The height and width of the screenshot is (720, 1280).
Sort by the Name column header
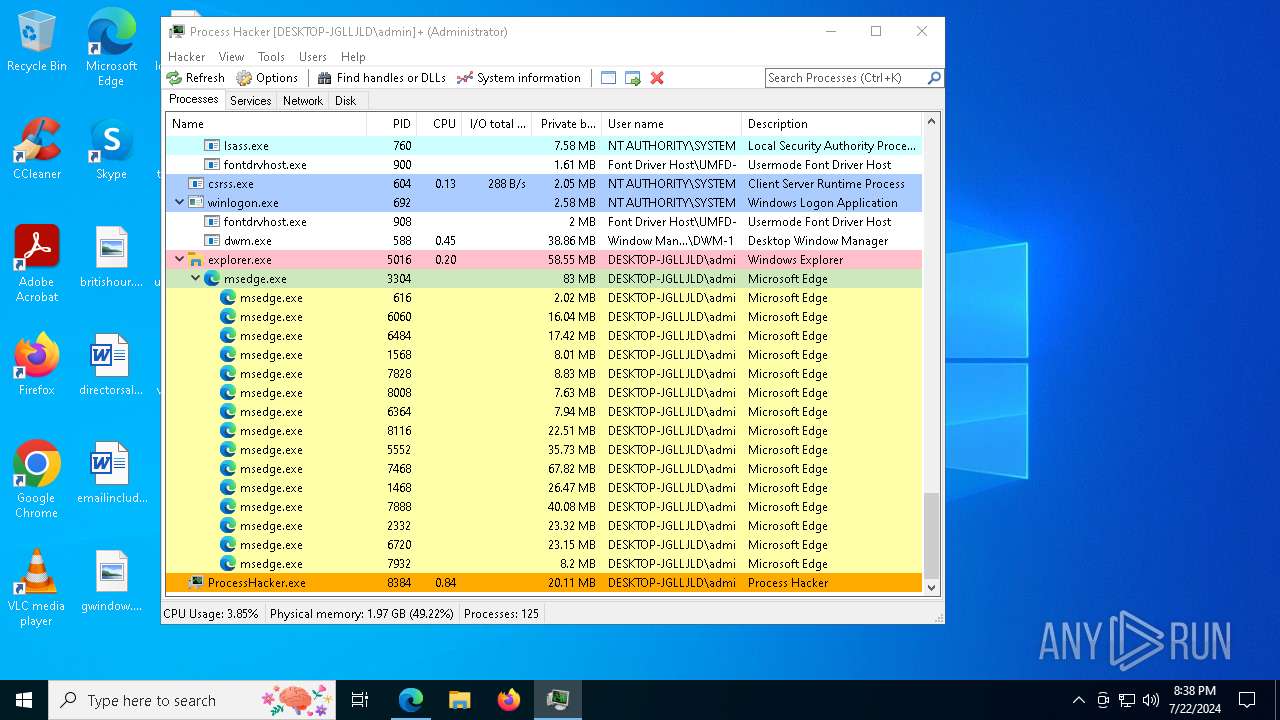pos(266,124)
